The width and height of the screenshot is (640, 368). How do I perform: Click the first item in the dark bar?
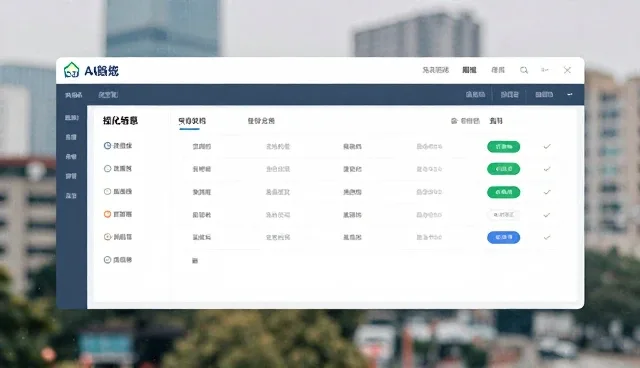coord(73,95)
